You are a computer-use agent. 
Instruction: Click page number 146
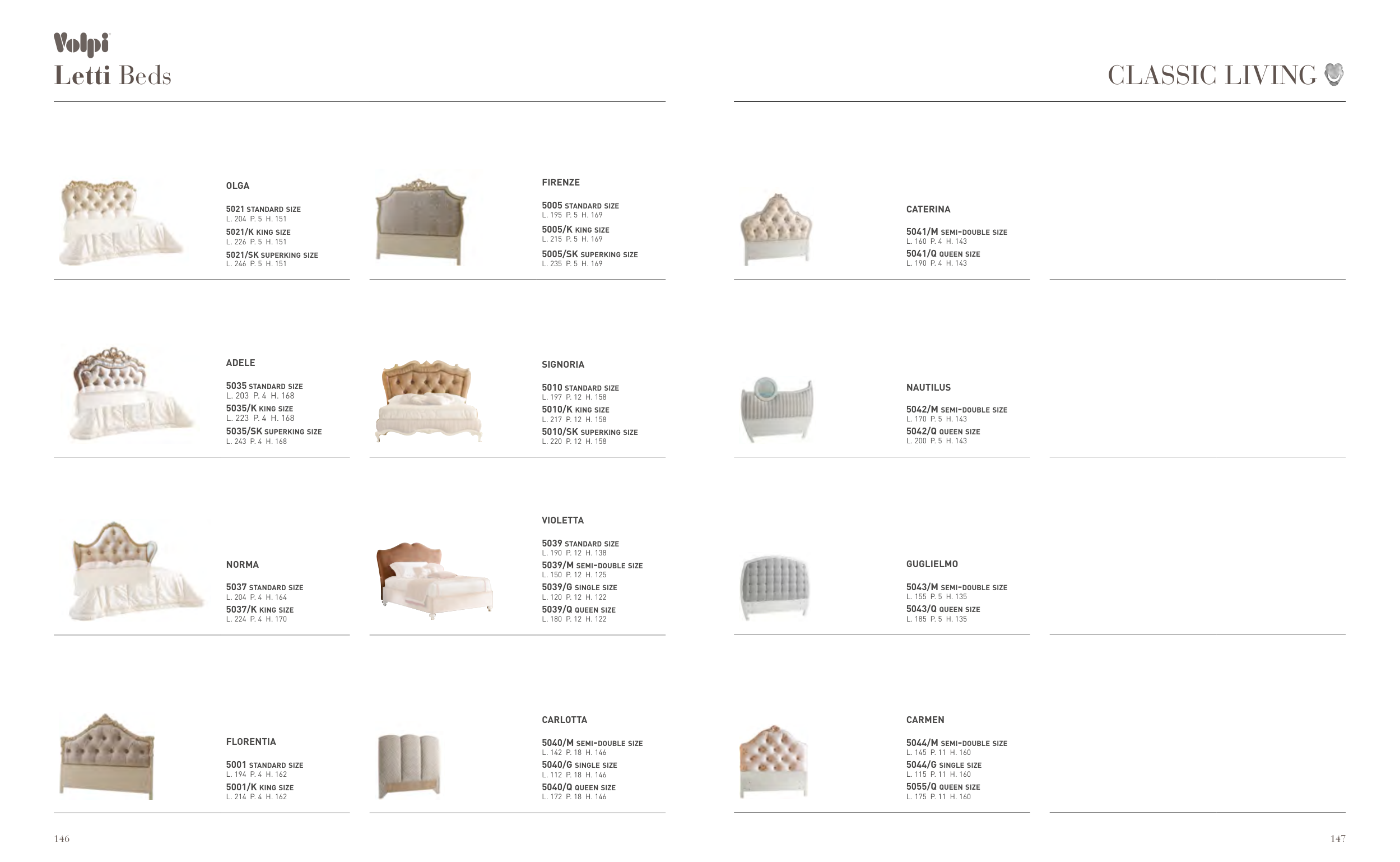click(62, 838)
